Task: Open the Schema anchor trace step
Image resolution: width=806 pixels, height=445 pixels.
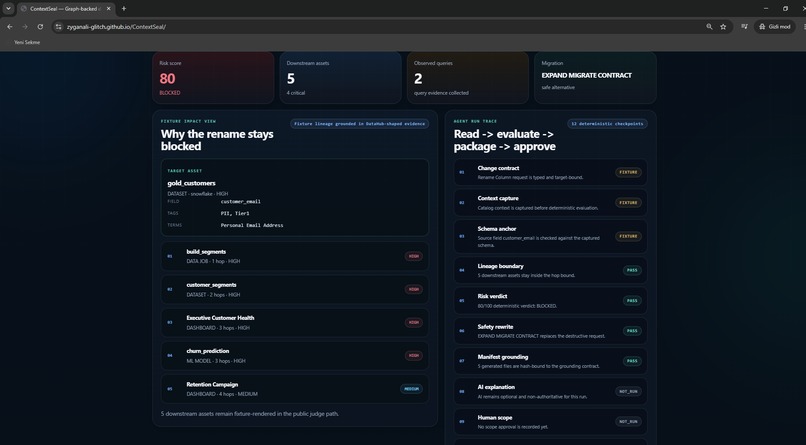Action: pyautogui.click(x=550, y=236)
